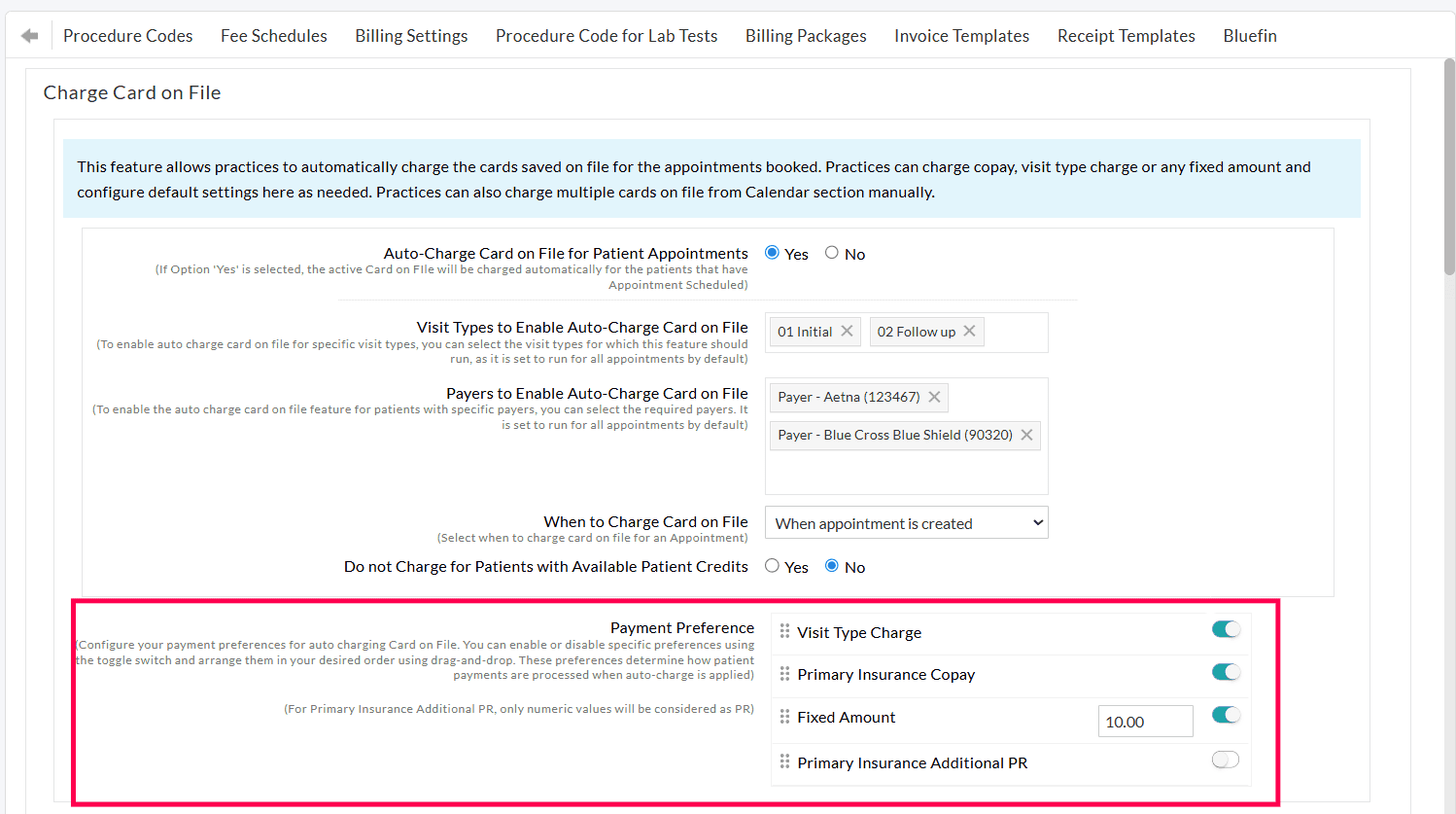1456x814 pixels.
Task: Remove the "01 Initial" visit type
Action: tap(845, 331)
